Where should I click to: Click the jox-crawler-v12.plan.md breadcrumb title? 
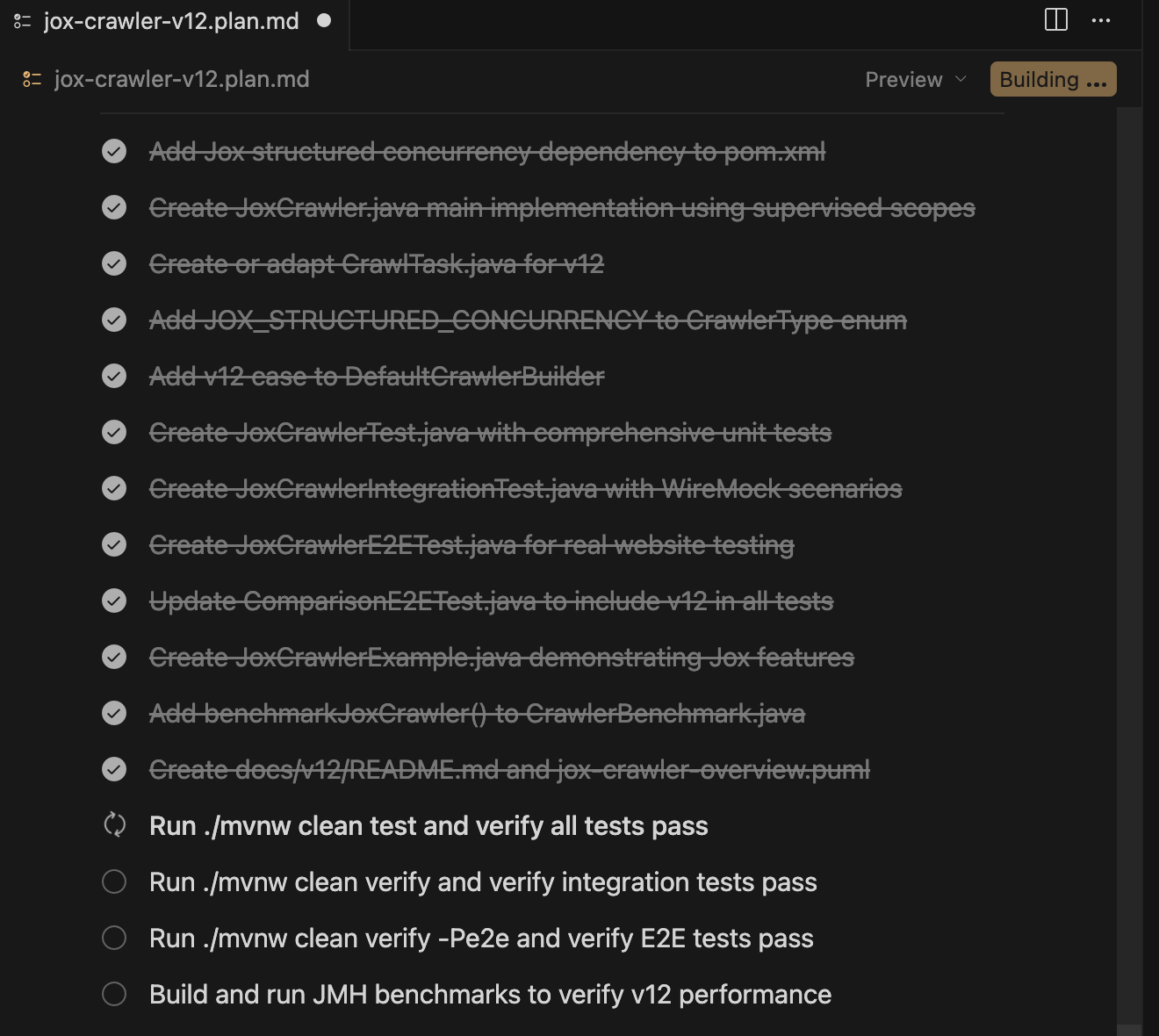click(x=182, y=80)
